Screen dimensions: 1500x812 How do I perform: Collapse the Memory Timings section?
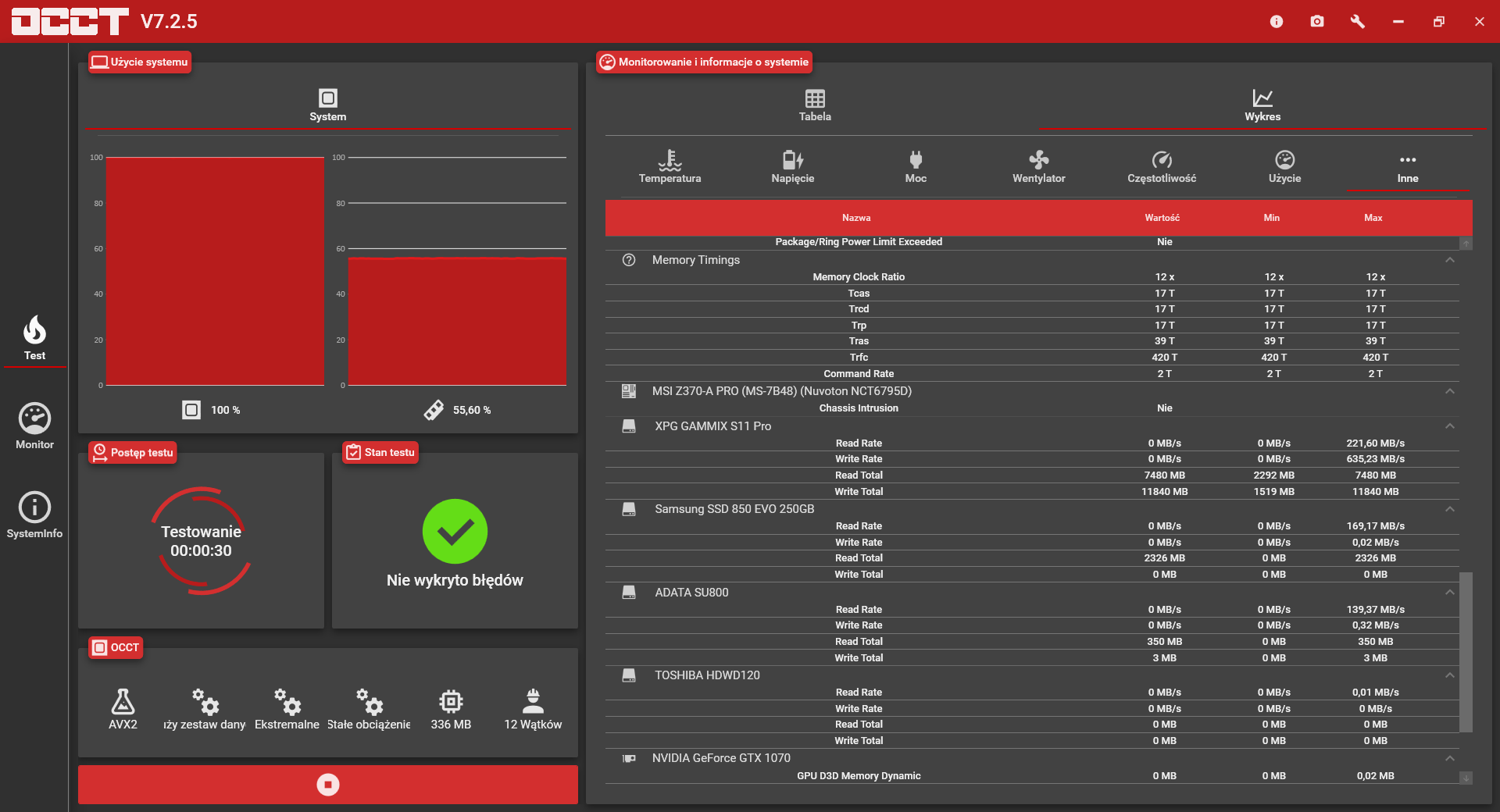(1450, 260)
